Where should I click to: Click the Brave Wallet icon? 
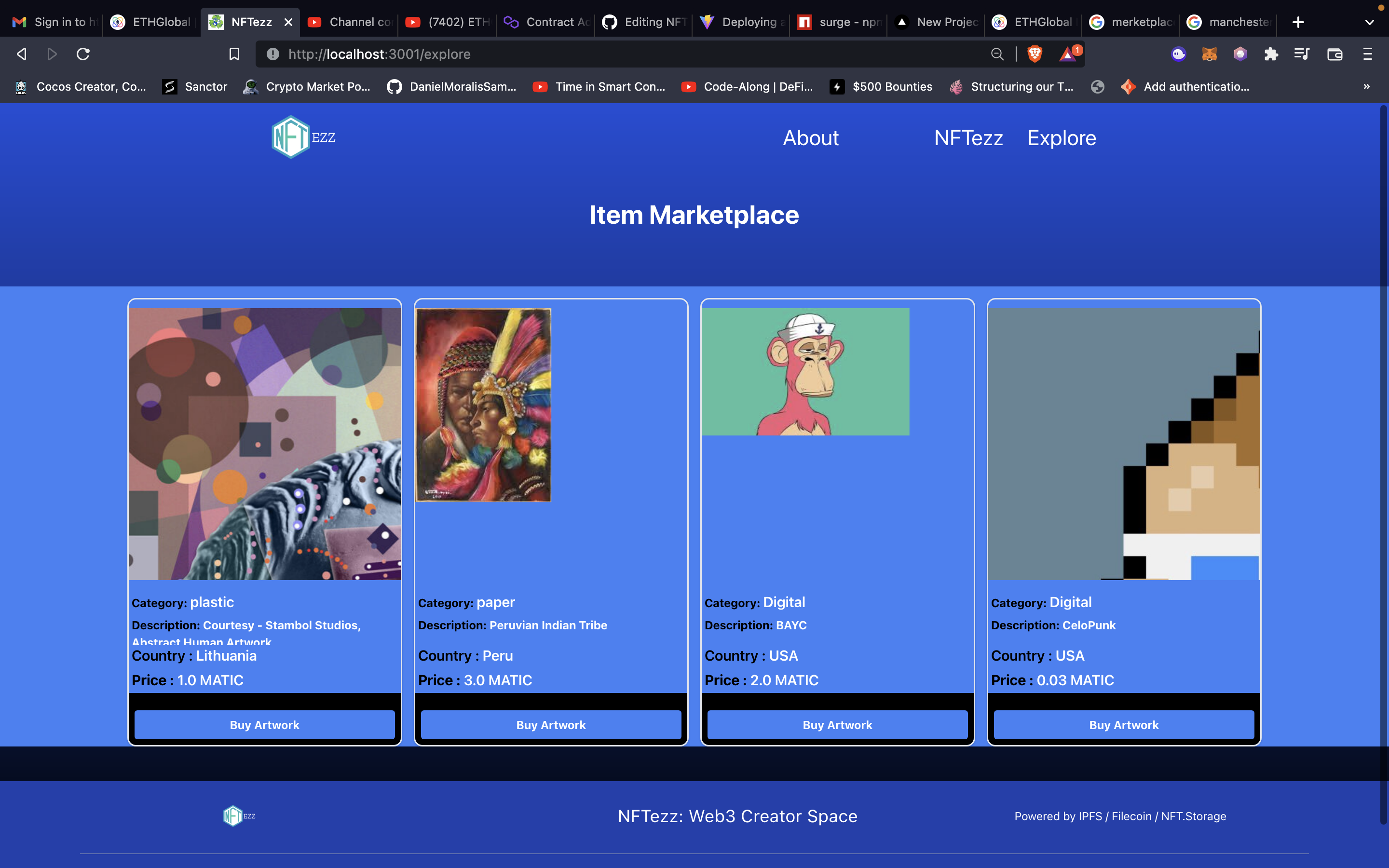click(x=1335, y=54)
